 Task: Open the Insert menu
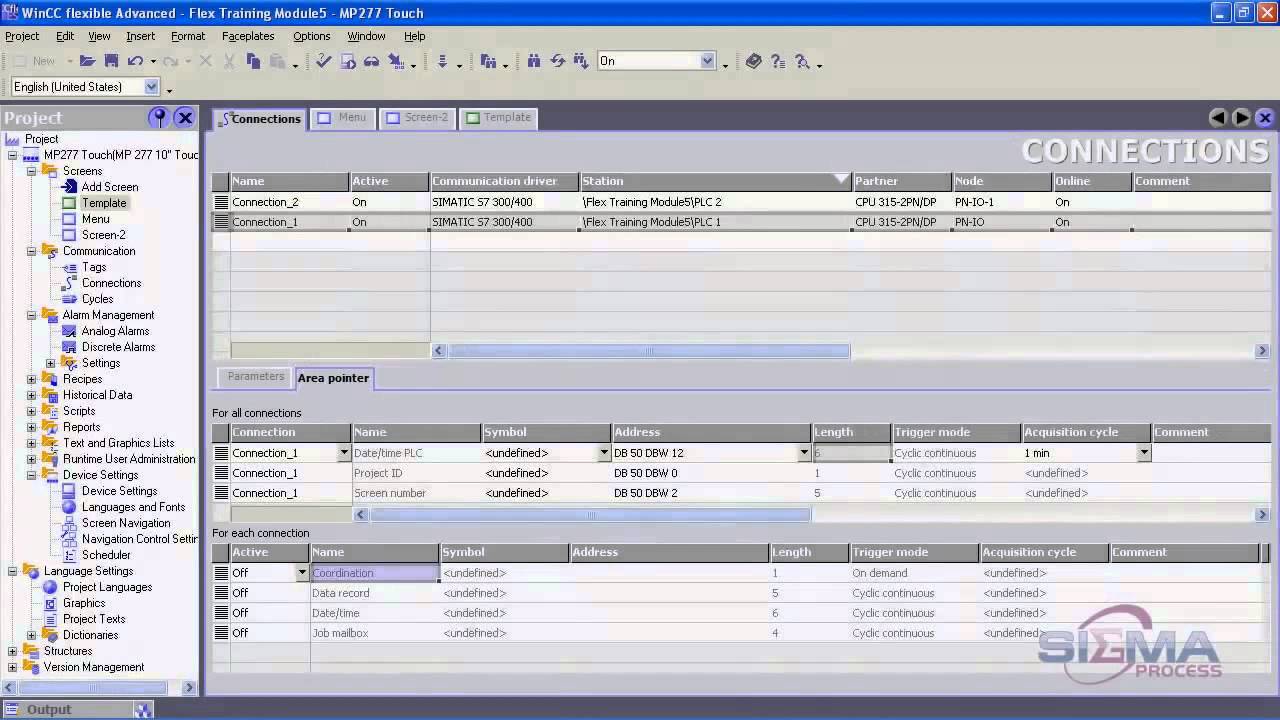(x=140, y=36)
